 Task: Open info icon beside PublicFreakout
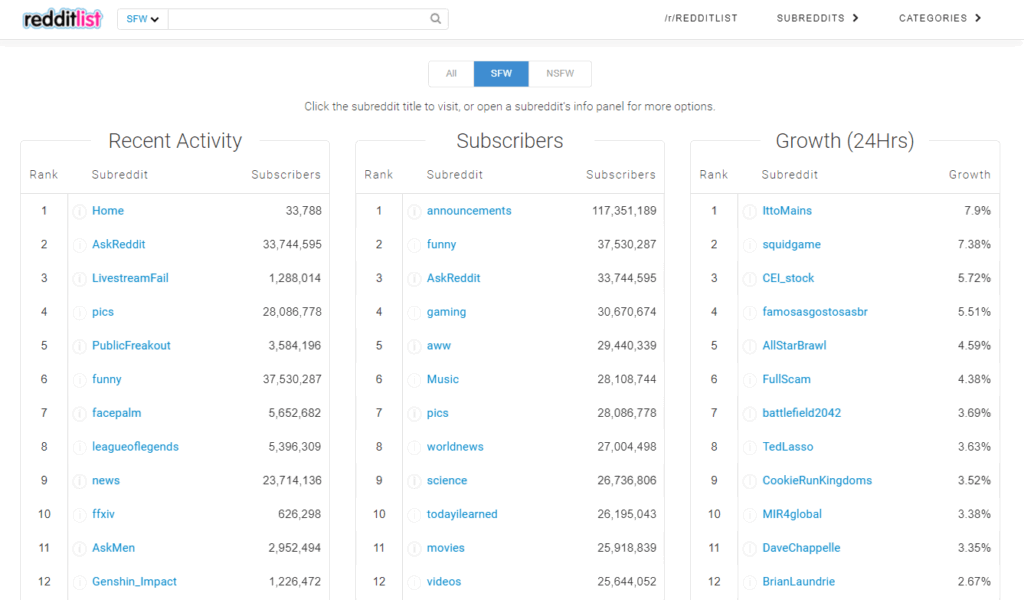pyautogui.click(x=79, y=346)
